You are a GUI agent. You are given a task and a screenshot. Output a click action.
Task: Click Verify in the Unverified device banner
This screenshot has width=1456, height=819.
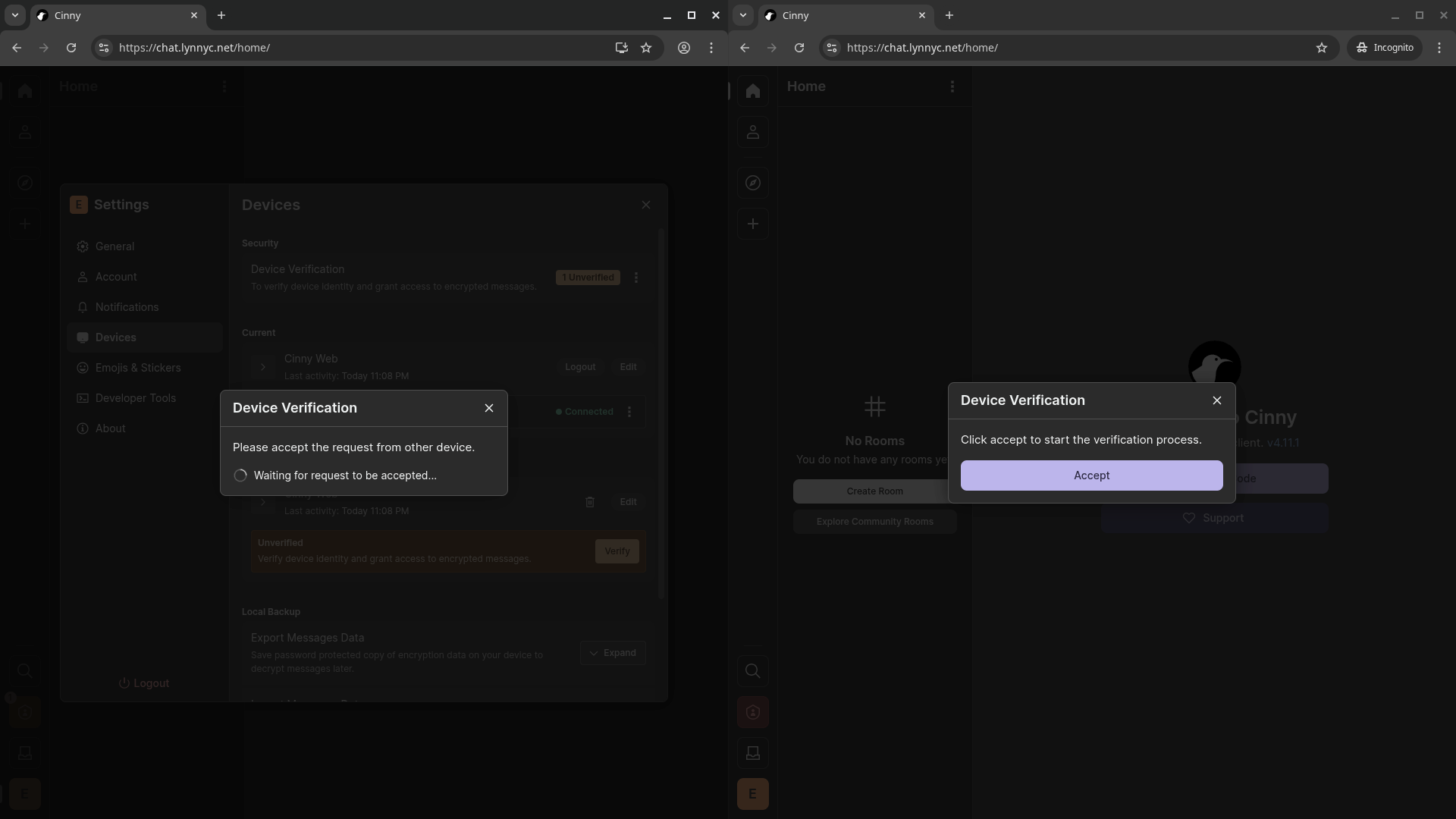(617, 551)
